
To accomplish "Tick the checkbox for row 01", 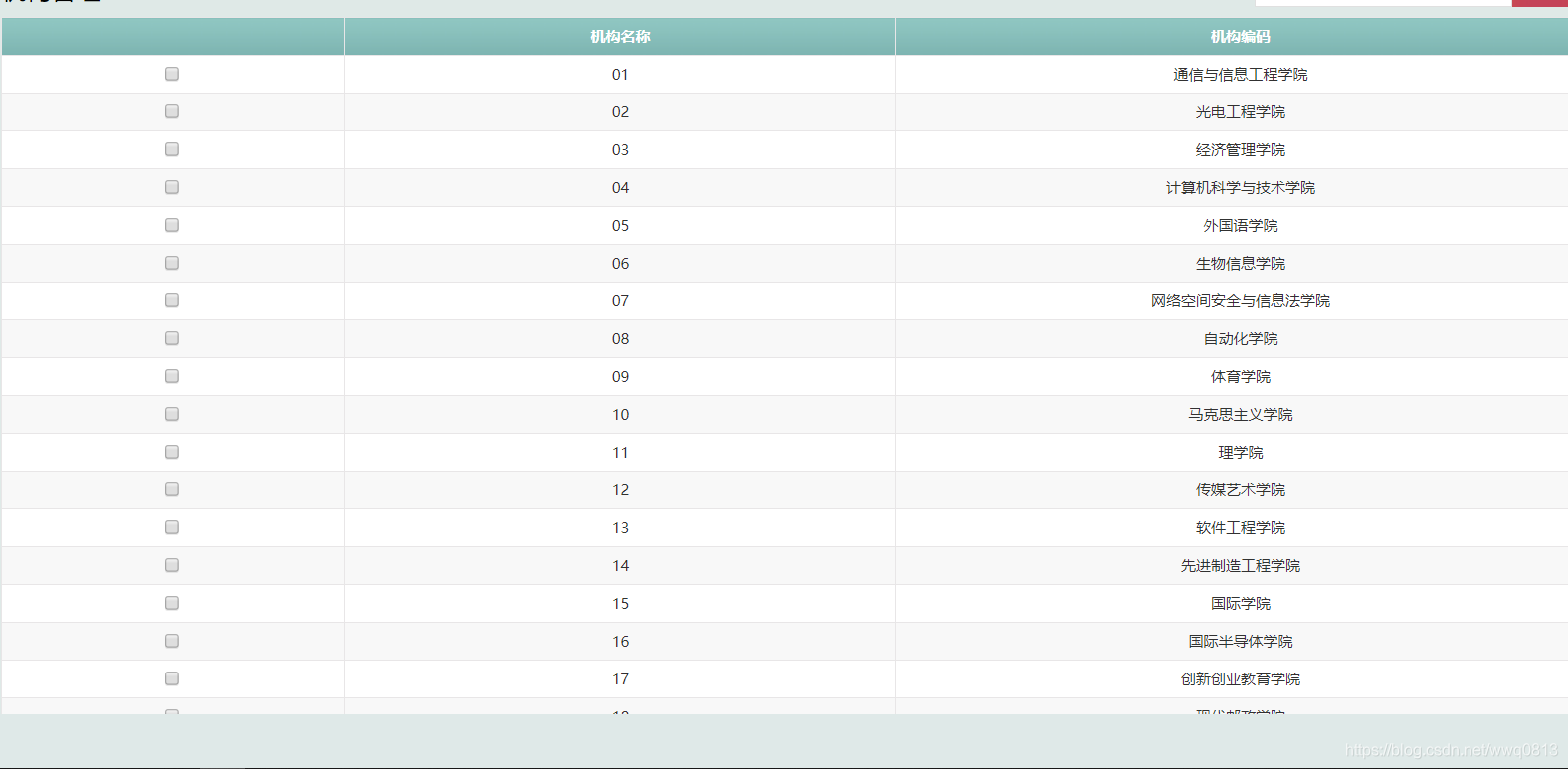I will tap(172, 74).
